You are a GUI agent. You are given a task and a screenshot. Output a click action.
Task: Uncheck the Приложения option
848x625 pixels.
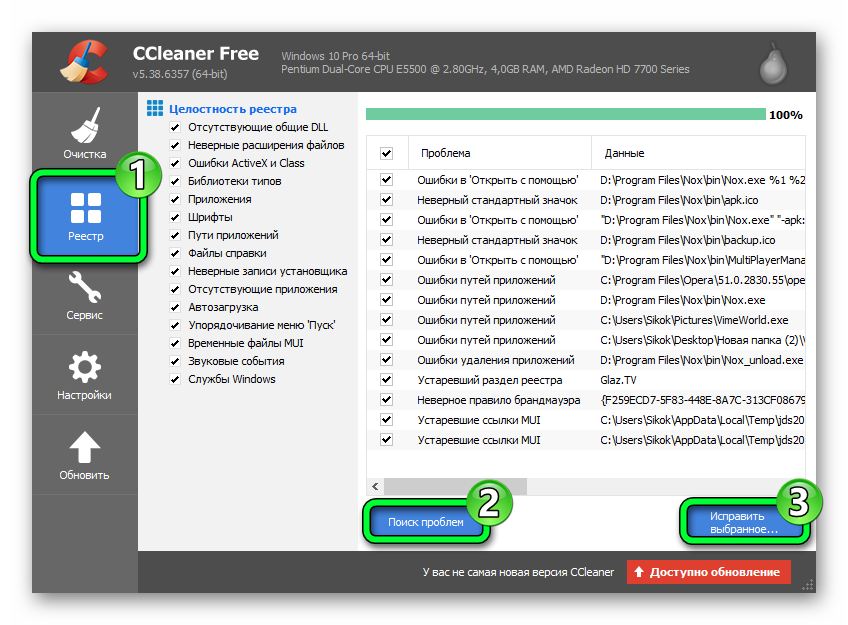[x=175, y=200]
